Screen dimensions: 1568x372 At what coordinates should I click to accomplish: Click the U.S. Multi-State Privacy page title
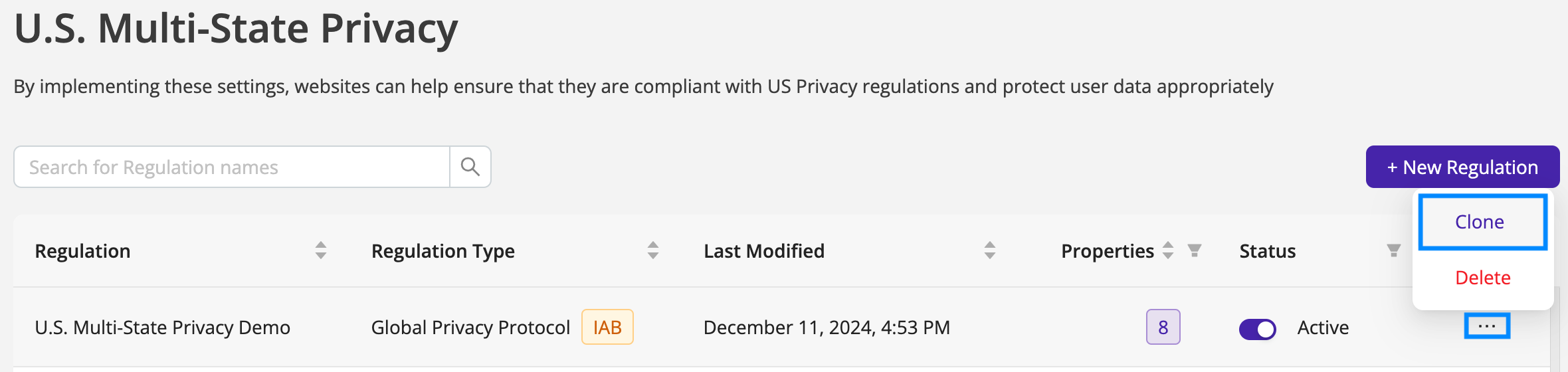(236, 28)
